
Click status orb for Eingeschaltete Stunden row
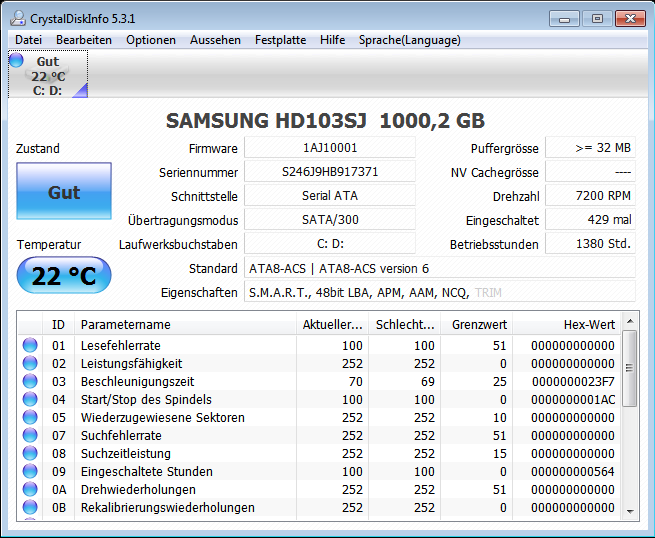[x=30, y=471]
